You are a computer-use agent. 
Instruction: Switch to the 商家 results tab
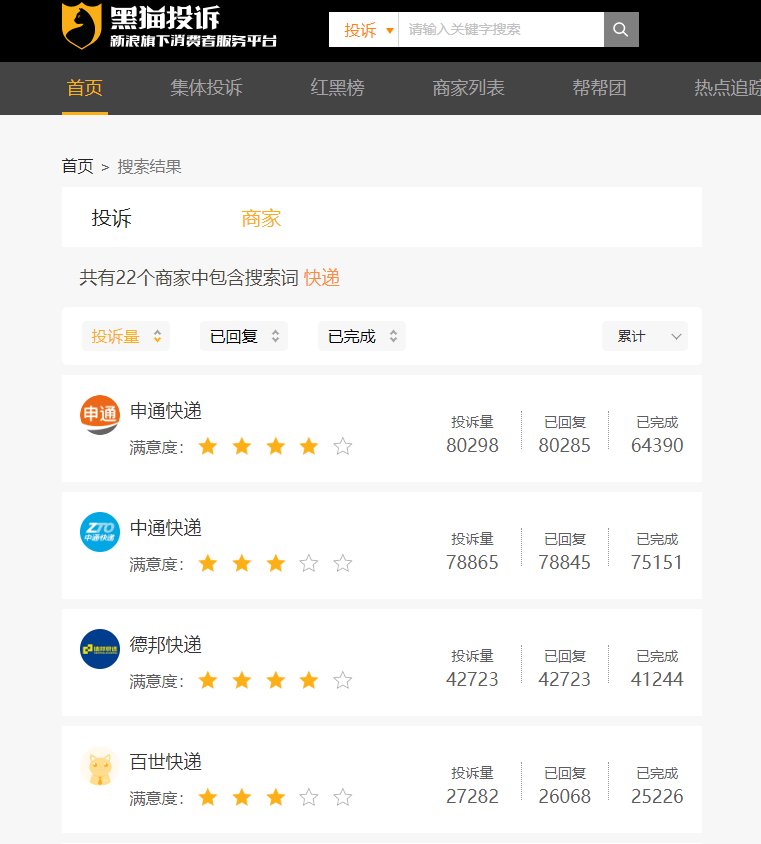261,218
